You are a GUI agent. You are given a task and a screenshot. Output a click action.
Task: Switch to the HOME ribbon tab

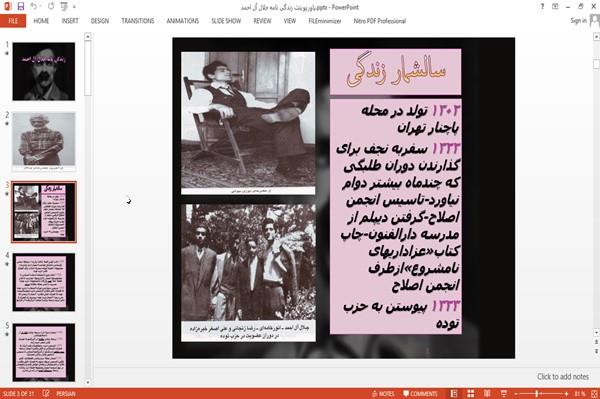tap(41, 21)
